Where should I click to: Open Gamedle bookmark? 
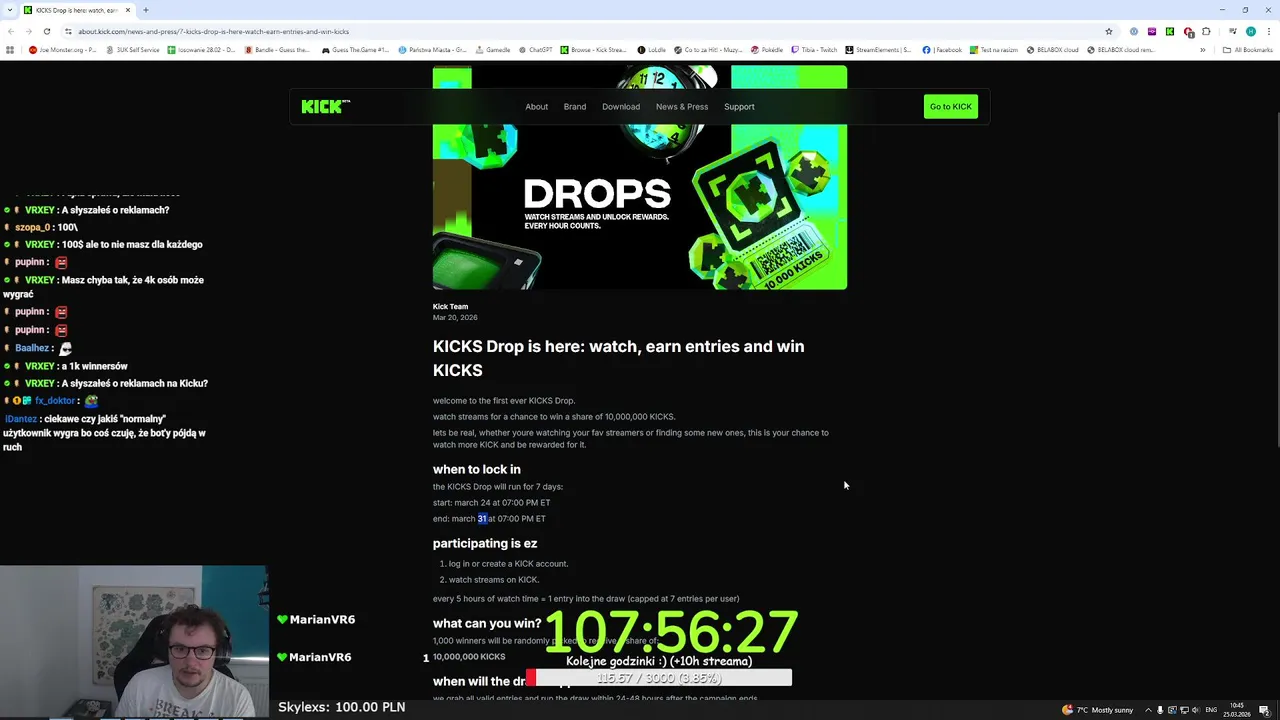(x=492, y=50)
